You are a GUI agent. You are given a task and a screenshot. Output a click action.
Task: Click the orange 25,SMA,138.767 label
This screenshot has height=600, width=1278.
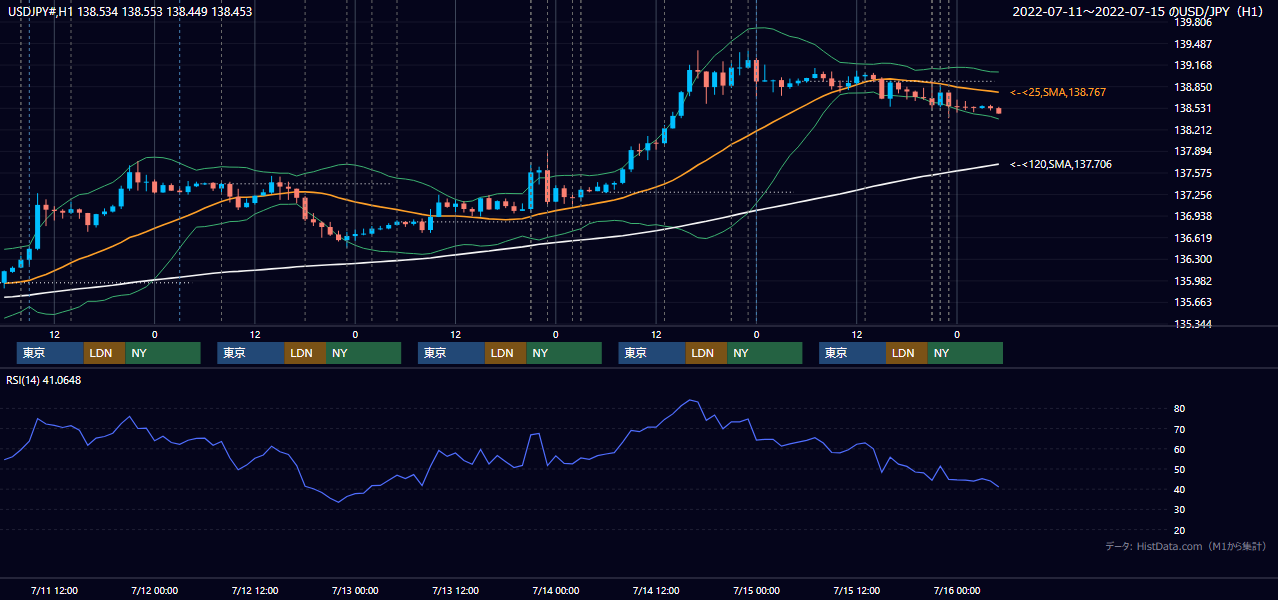(1058, 92)
